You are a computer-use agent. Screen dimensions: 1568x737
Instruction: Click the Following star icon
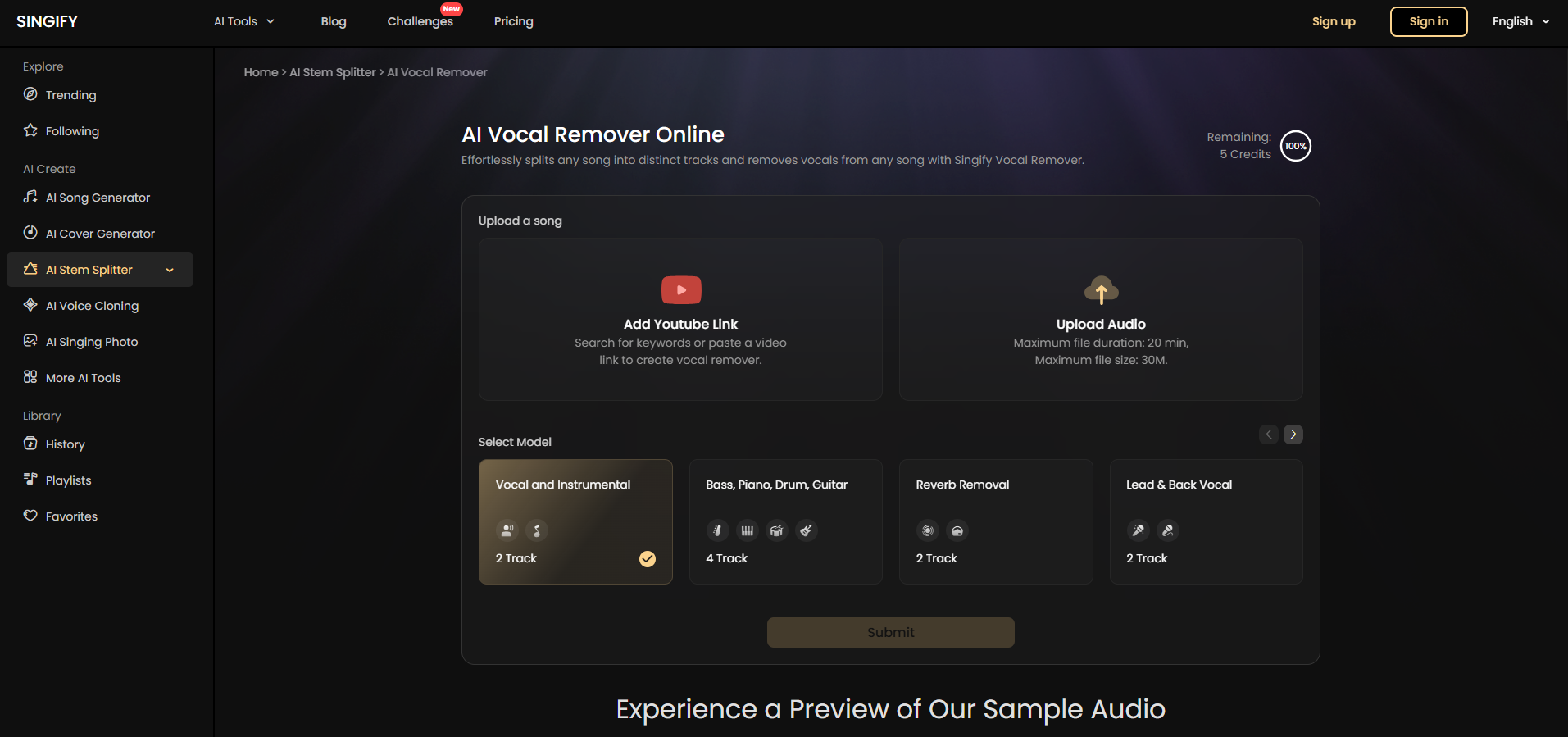30,130
